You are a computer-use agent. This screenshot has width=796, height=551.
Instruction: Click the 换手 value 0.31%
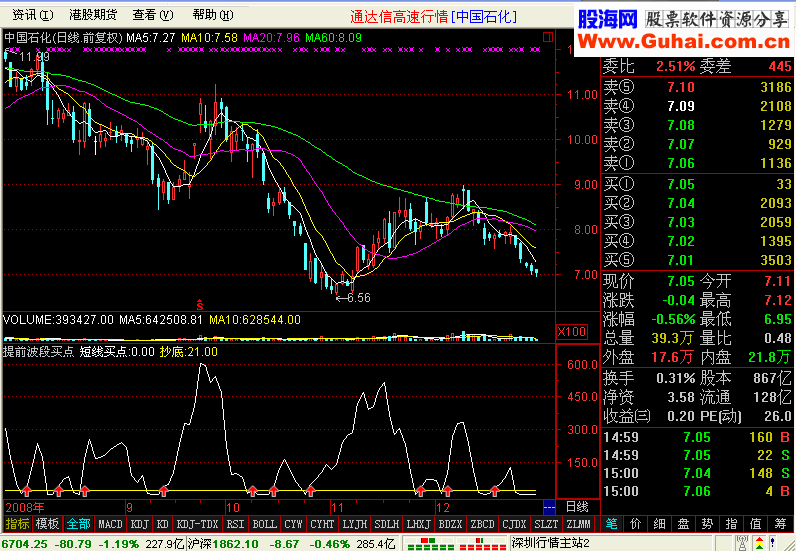676,378
